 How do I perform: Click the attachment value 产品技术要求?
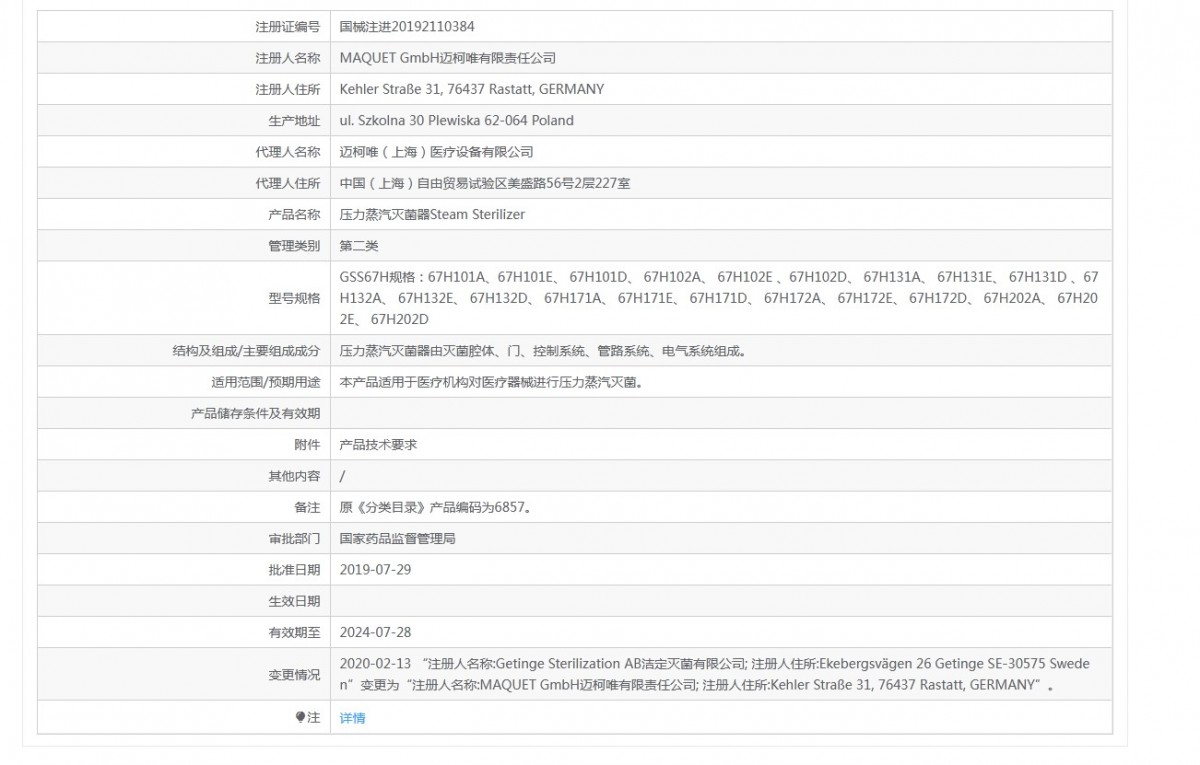click(378, 445)
